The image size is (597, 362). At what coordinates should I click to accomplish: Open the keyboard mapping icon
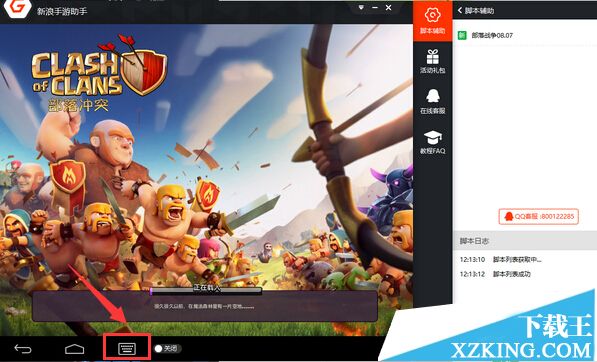coord(127,348)
